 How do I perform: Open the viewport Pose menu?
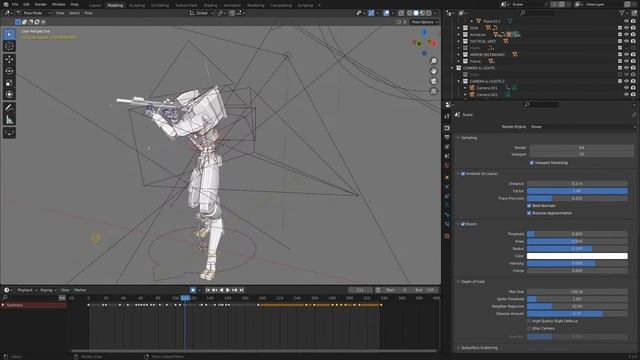click(x=89, y=13)
